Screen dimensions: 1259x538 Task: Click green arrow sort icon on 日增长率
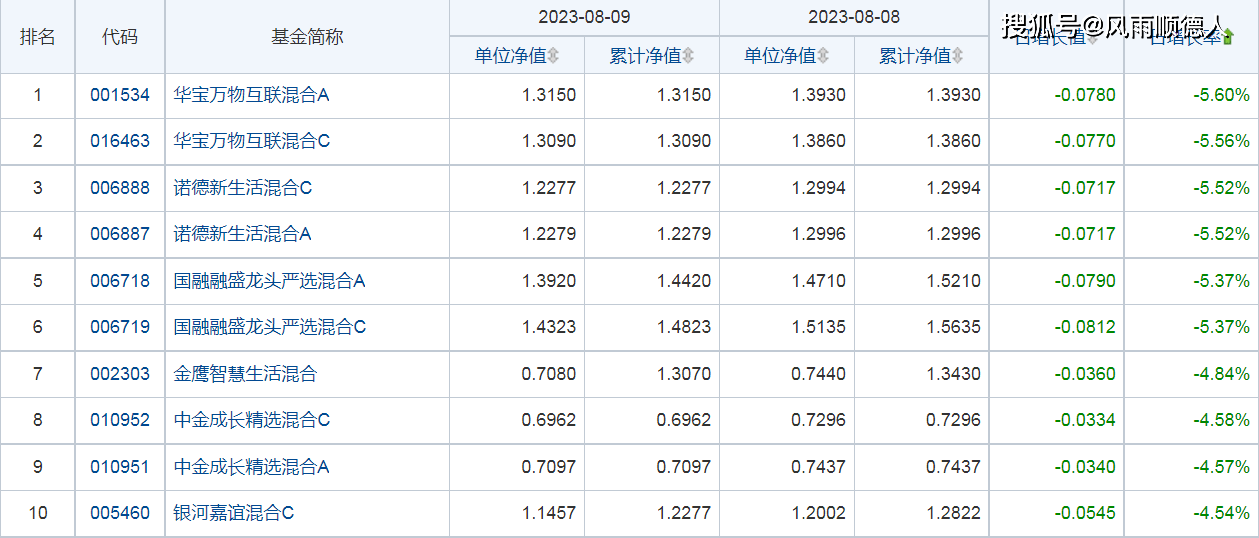tap(1228, 38)
